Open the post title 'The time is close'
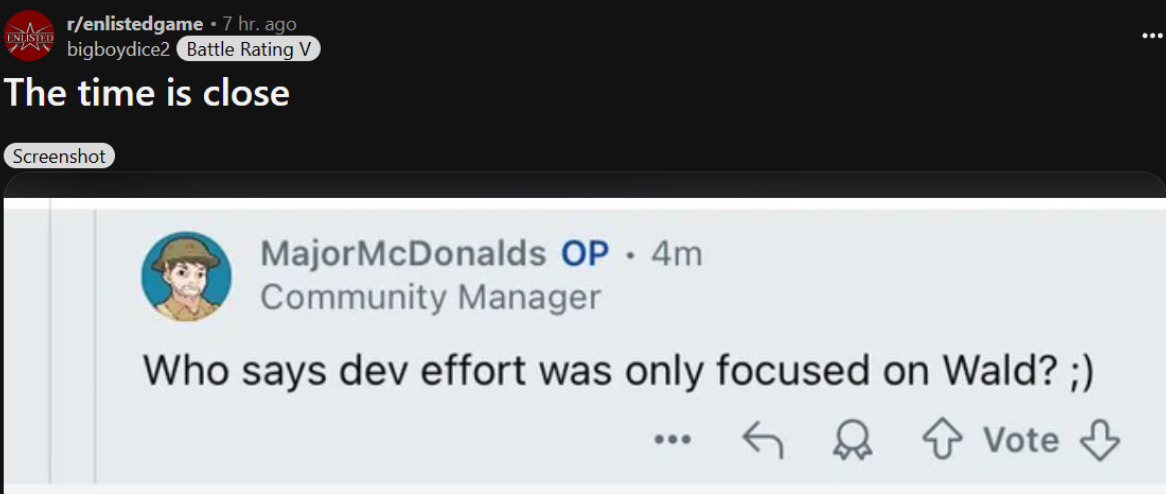The height and width of the screenshot is (494, 1166). pos(146,93)
